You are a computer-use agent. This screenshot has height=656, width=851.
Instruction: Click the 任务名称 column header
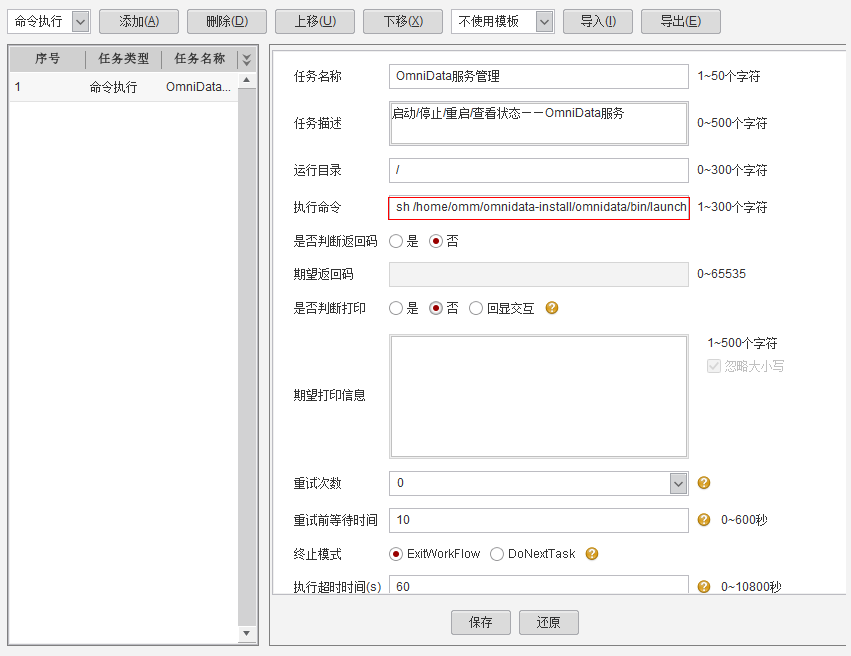tap(200, 59)
